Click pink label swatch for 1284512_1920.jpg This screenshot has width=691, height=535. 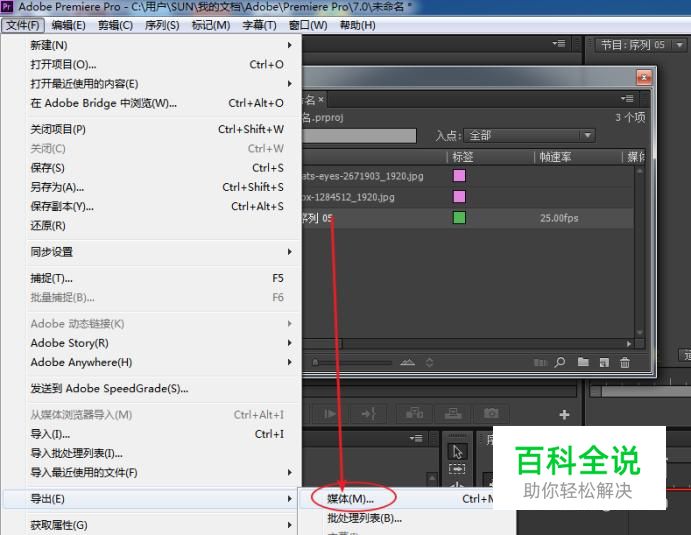click(459, 196)
